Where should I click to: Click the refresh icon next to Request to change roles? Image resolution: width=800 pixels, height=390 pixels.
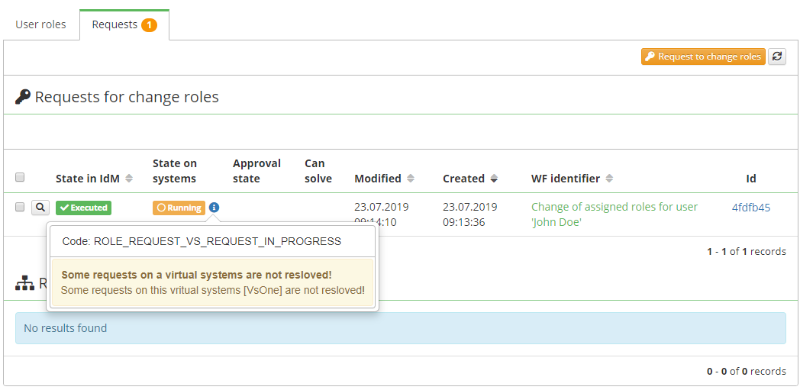(x=777, y=57)
